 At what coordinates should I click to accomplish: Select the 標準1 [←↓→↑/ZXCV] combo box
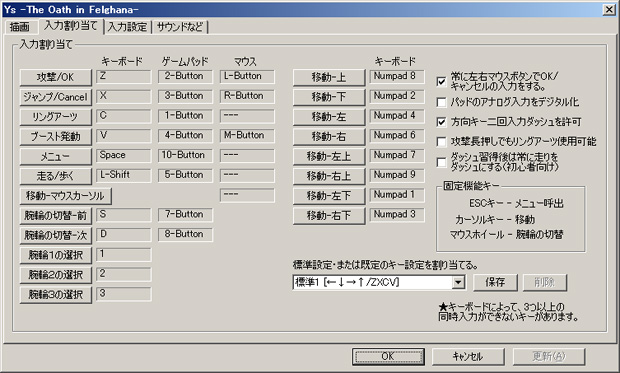click(379, 282)
